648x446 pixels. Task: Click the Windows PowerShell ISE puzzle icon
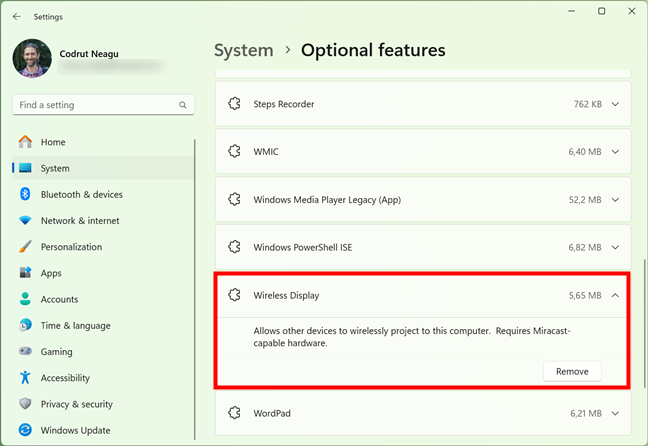coord(234,247)
